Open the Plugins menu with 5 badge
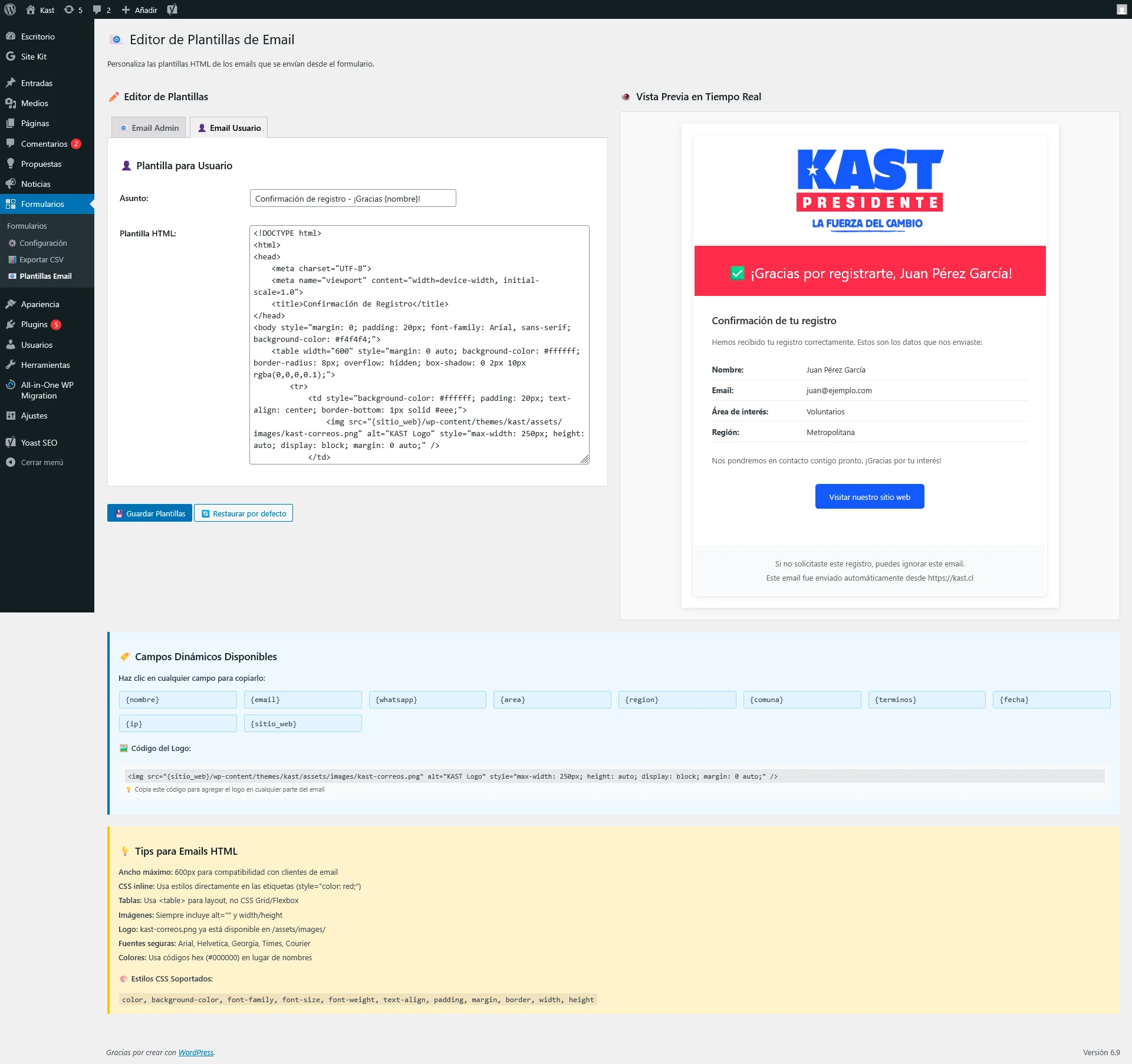This screenshot has height=1064, width=1132. click(34, 324)
